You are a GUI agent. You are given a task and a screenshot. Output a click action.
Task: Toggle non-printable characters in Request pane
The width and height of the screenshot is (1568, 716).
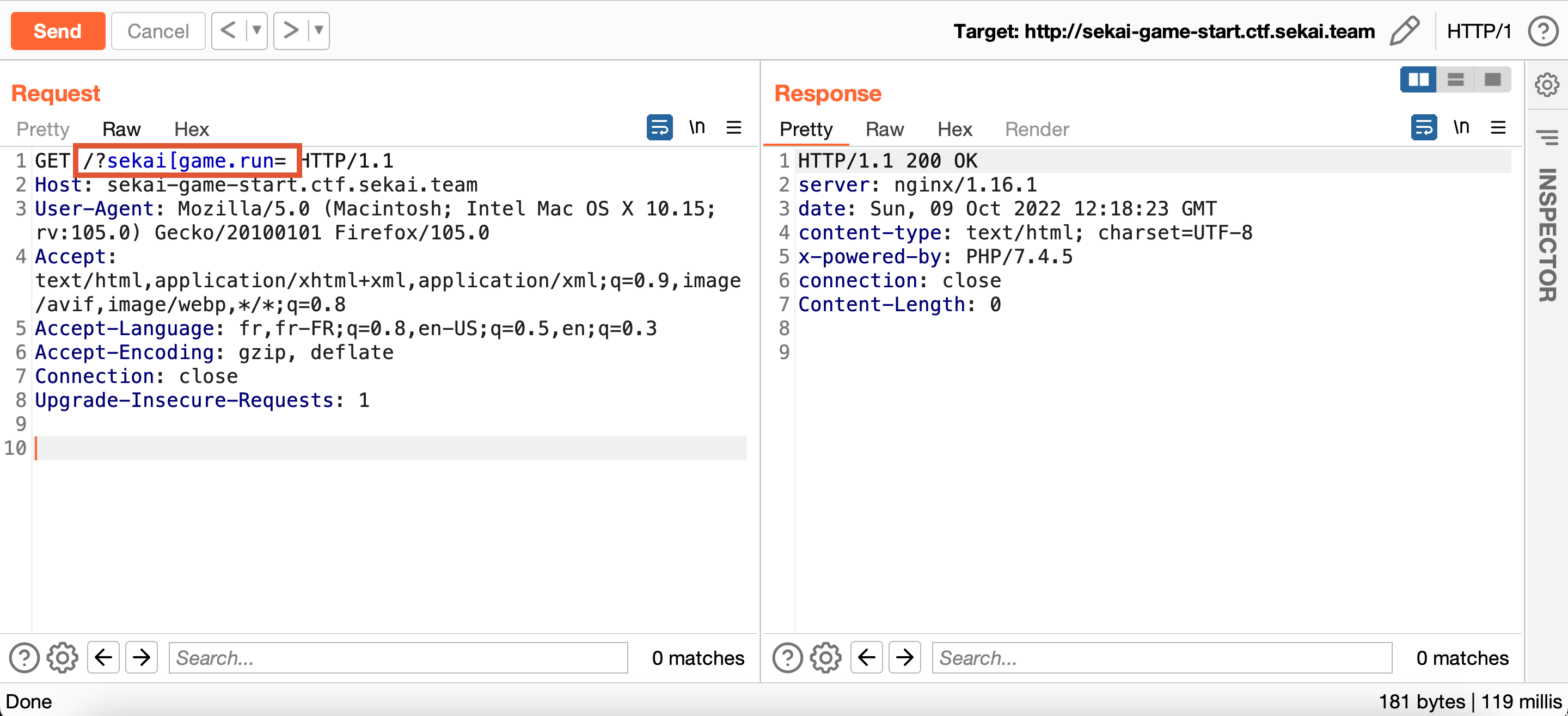click(697, 127)
